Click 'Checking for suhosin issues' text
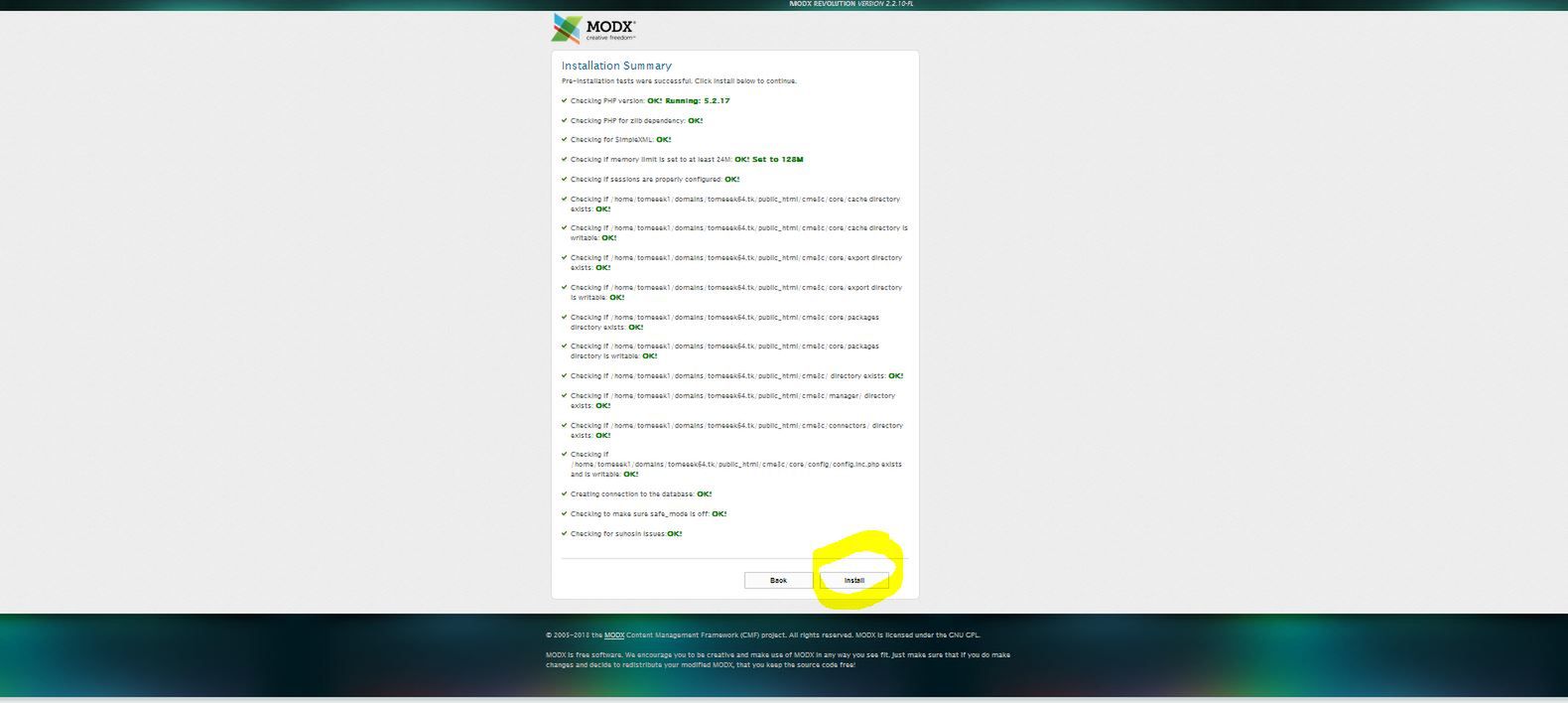This screenshot has width=1568, height=703. click(x=618, y=533)
